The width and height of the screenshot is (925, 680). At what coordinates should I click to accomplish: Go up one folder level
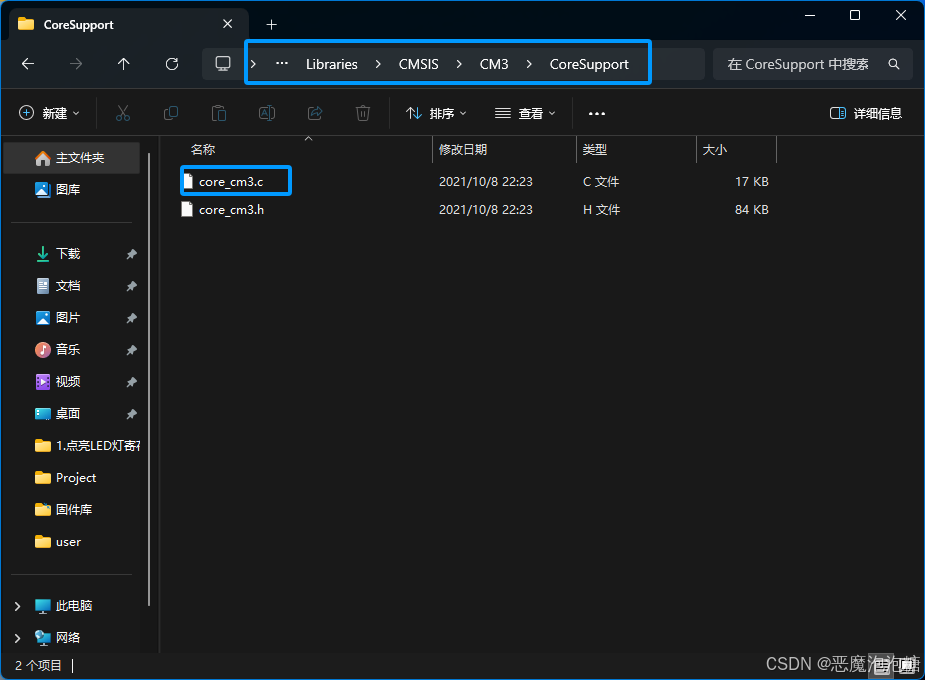pos(123,64)
